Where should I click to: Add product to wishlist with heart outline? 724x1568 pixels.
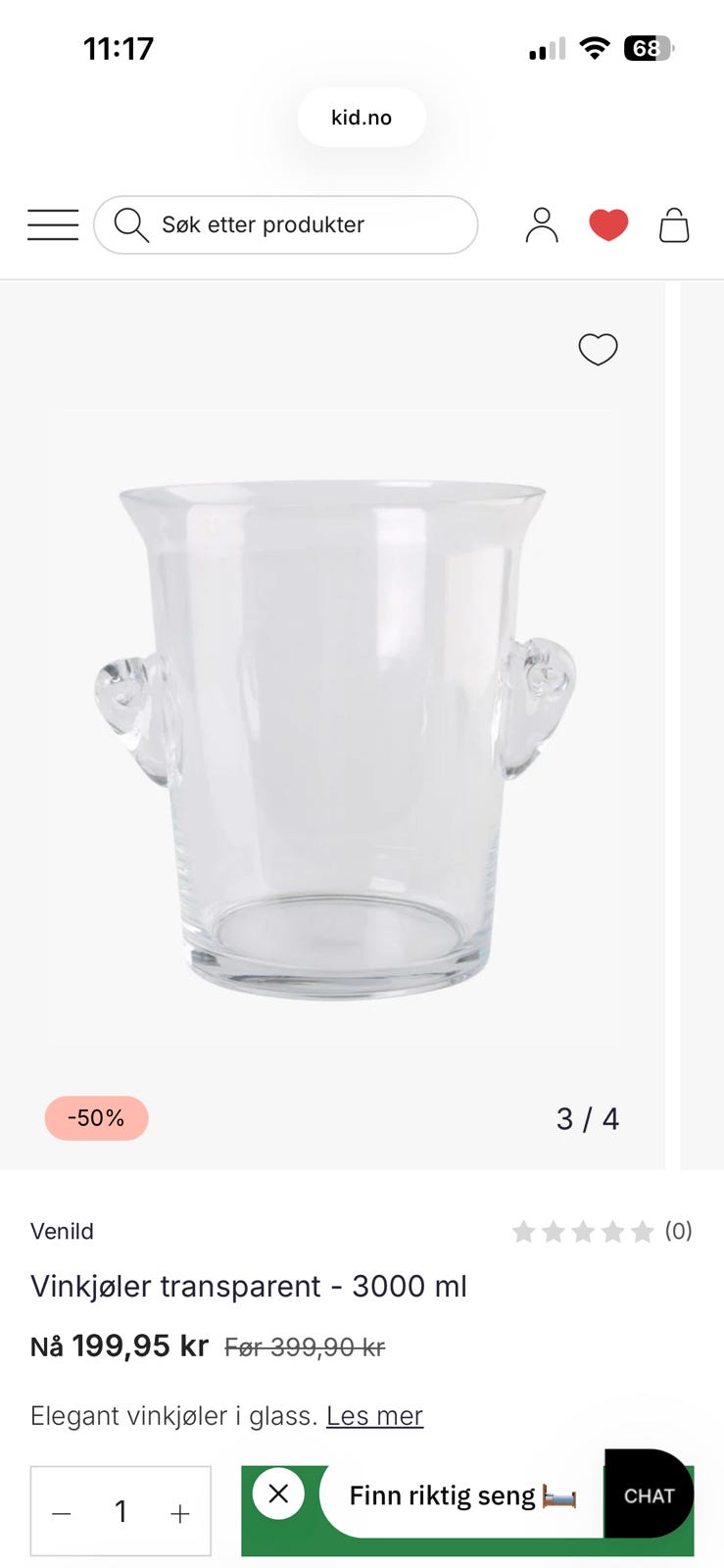pos(598,349)
